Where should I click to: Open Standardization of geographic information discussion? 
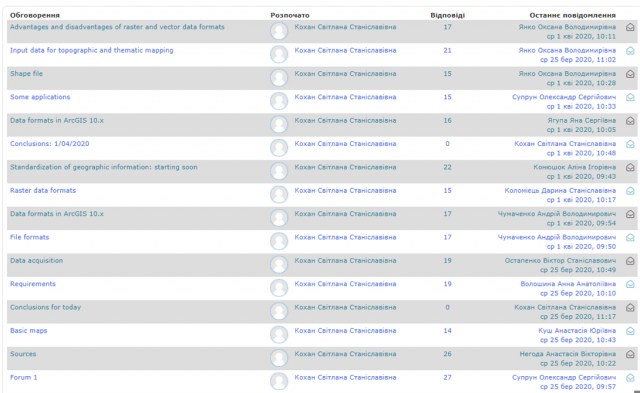click(x=104, y=167)
